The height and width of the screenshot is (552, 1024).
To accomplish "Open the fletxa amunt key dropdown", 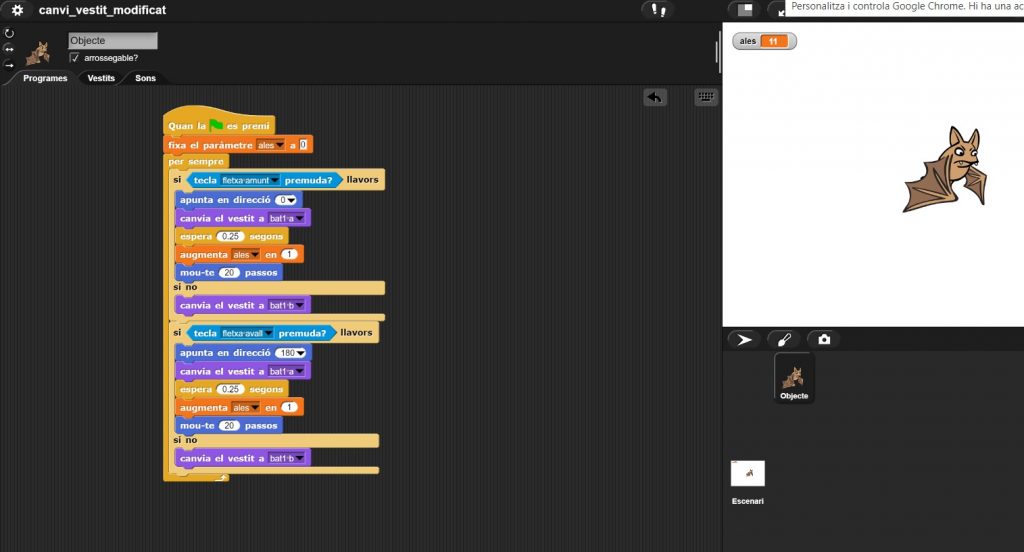I will coord(274,180).
